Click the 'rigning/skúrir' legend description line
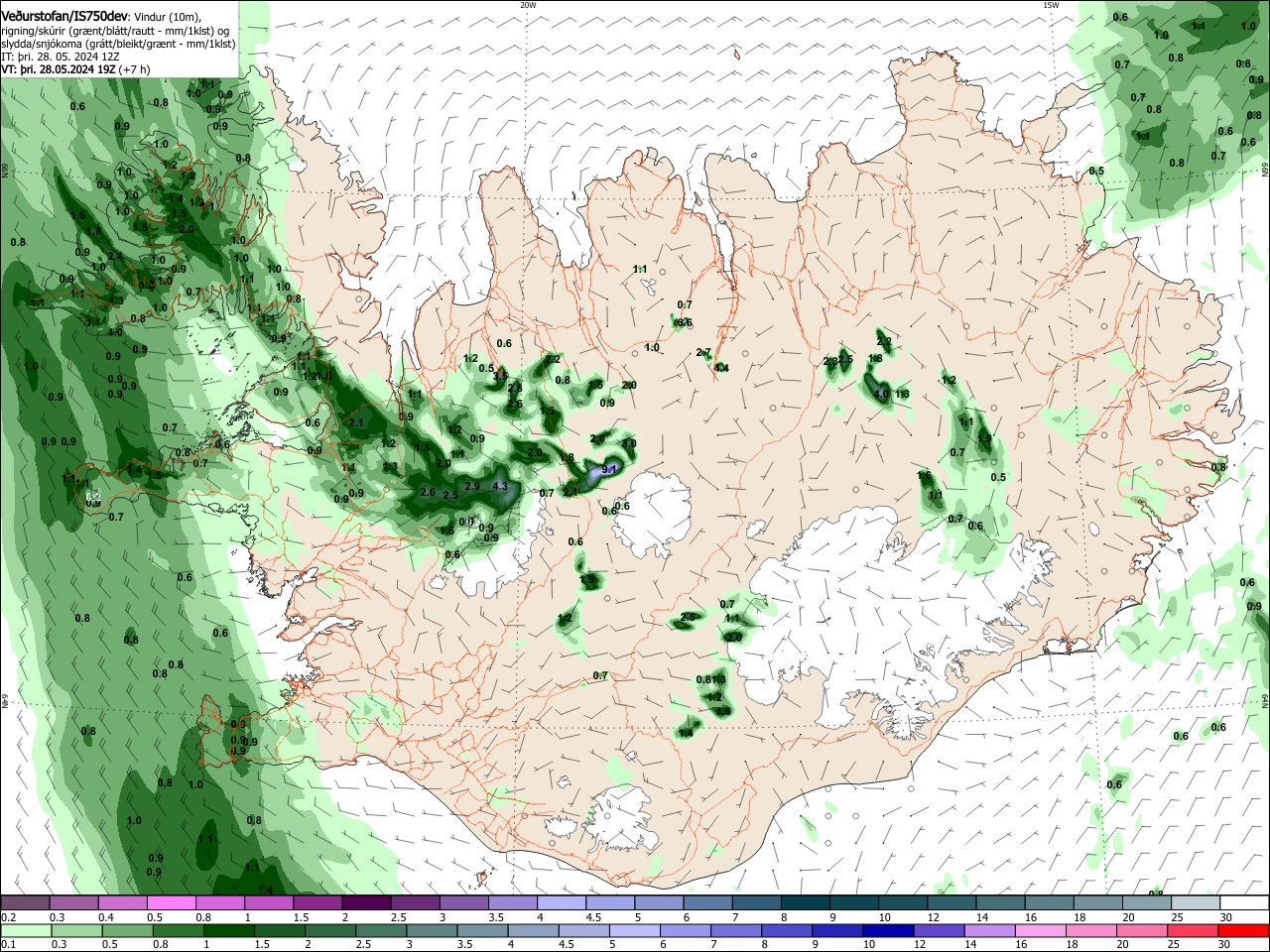This screenshot has height=952, width=1270. 114,31
